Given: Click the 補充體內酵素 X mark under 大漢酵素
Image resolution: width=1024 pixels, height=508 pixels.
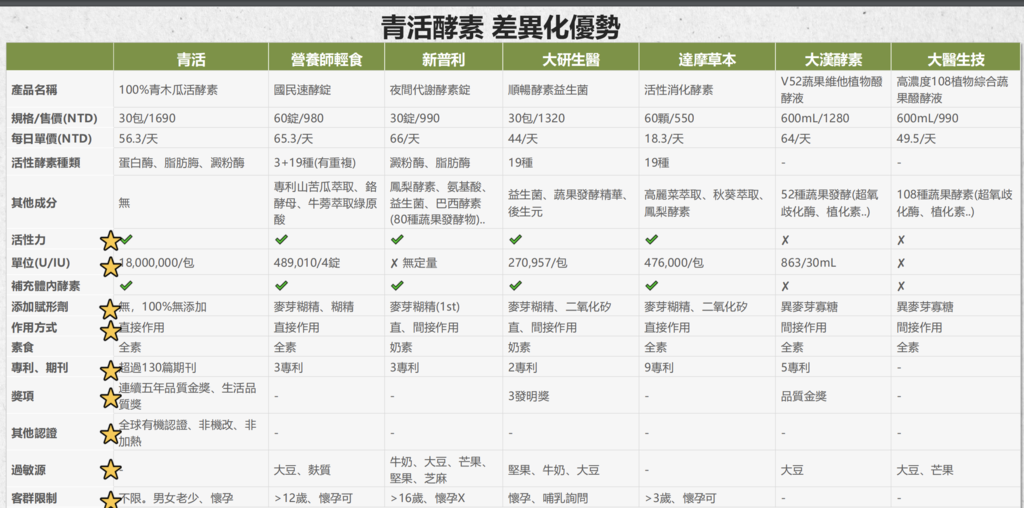Looking at the screenshot, I should coord(785,286).
